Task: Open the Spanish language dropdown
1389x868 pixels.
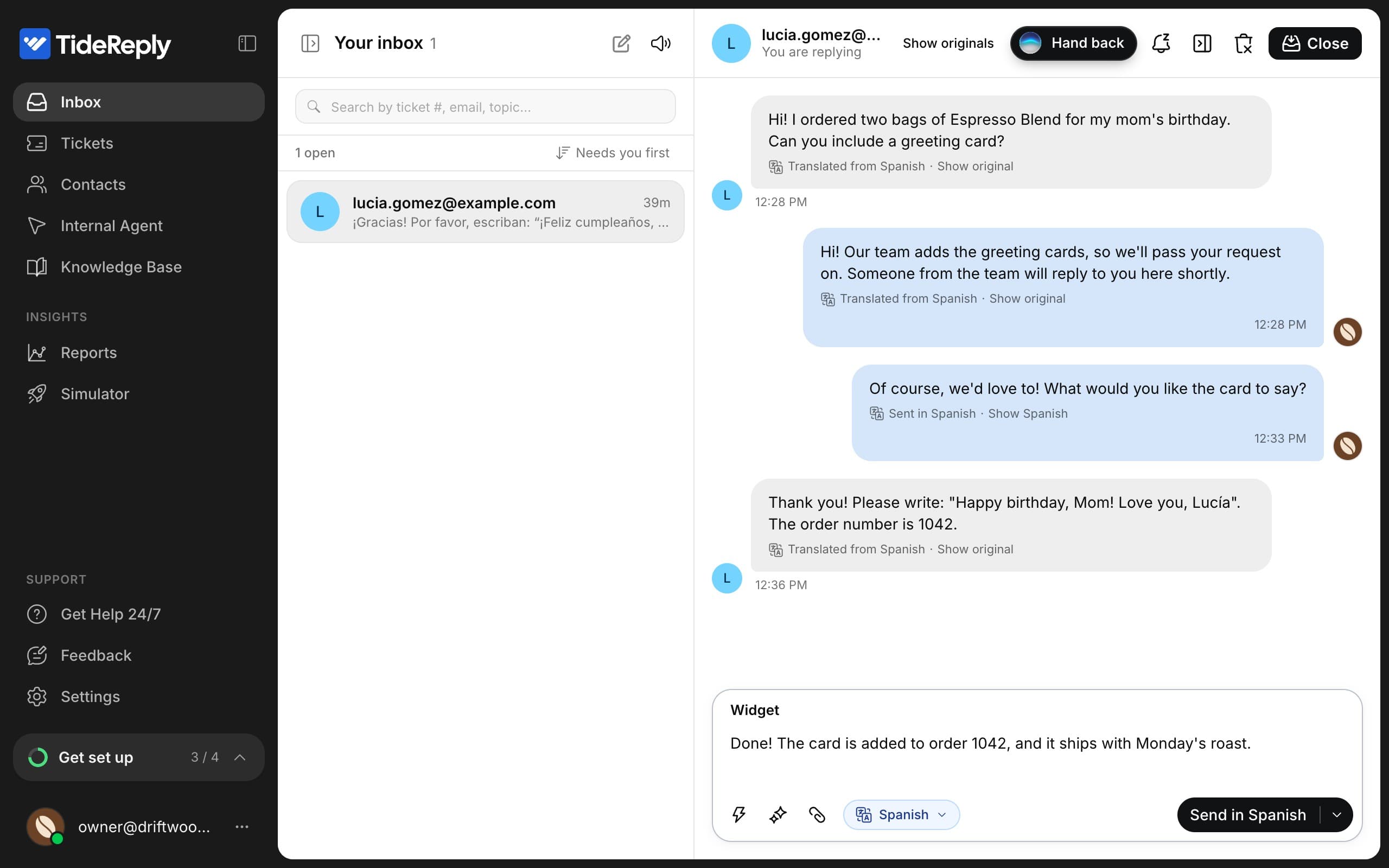Action: click(x=901, y=815)
